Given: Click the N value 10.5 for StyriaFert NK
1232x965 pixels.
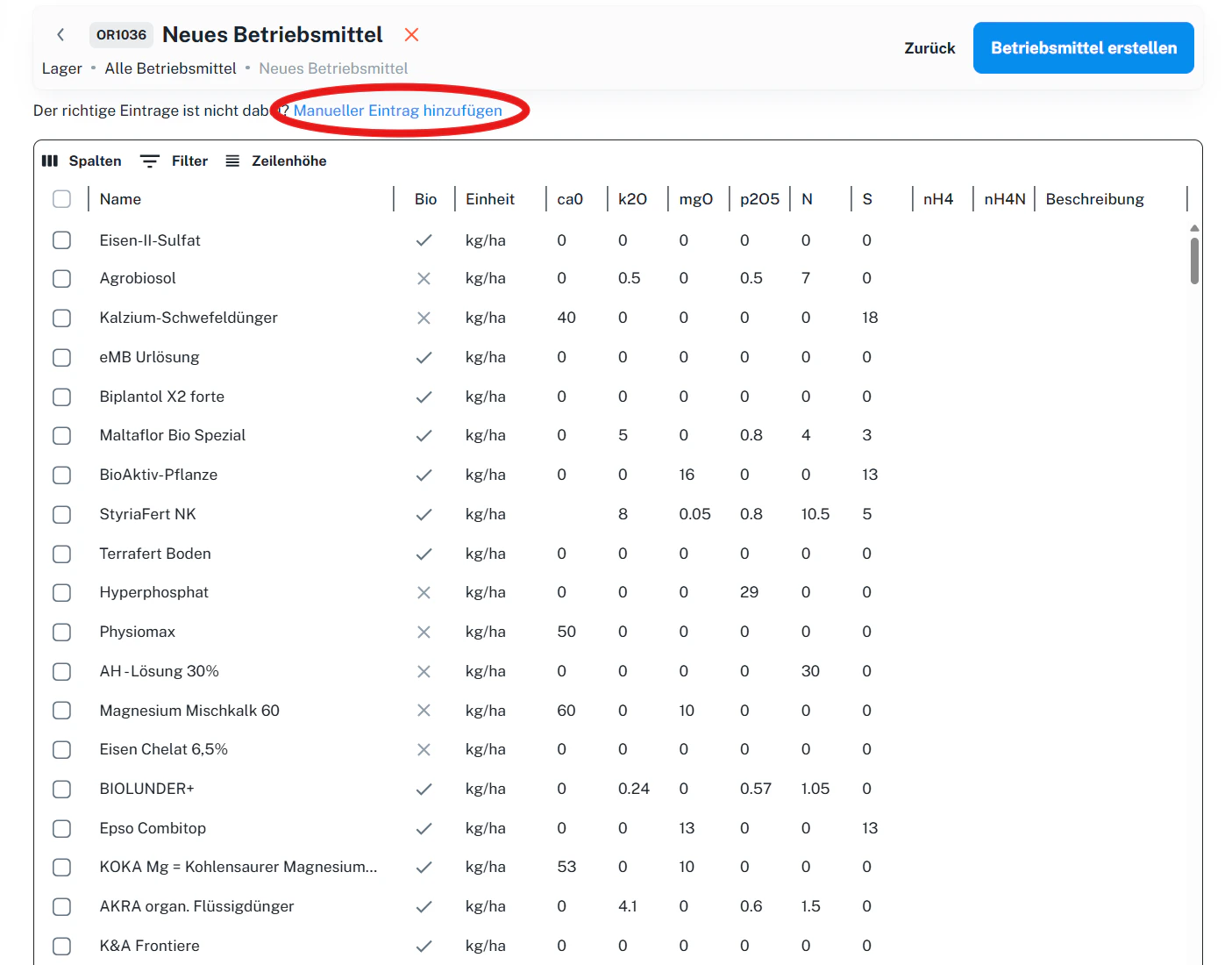Looking at the screenshot, I should tap(815, 514).
